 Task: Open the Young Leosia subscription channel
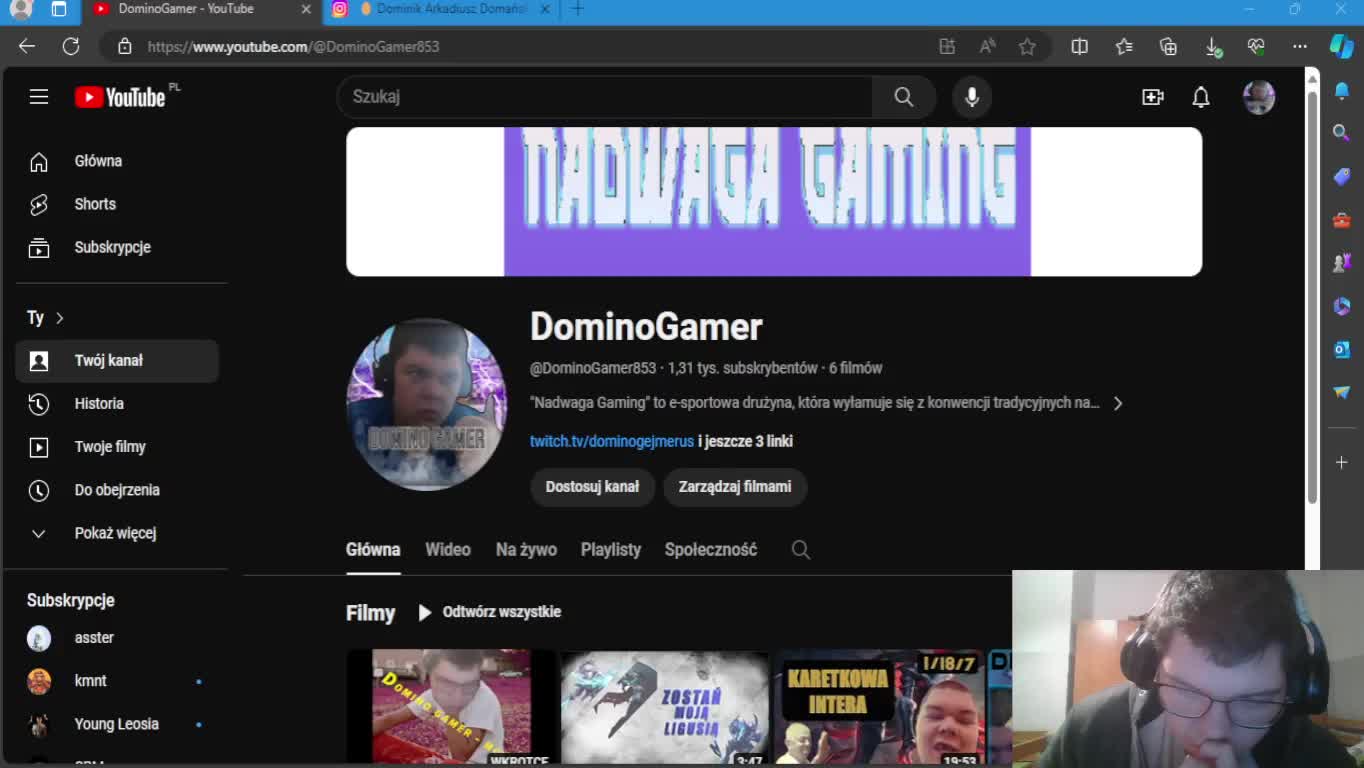pyautogui.click(x=117, y=724)
